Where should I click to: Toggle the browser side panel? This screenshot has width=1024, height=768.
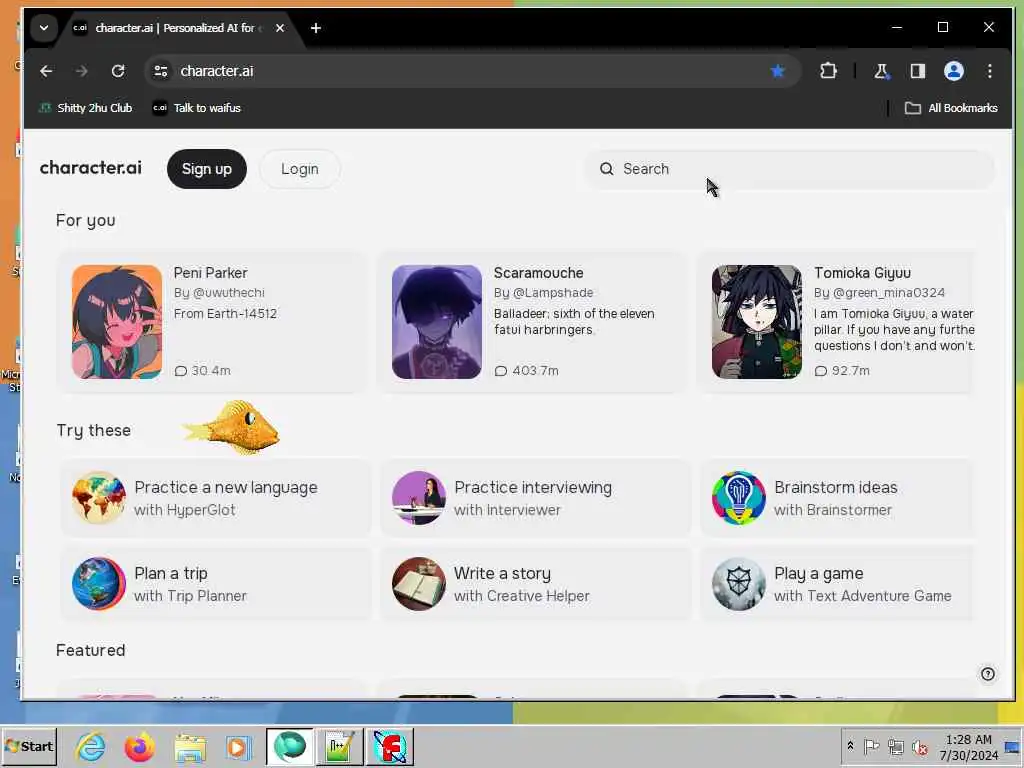tap(918, 71)
